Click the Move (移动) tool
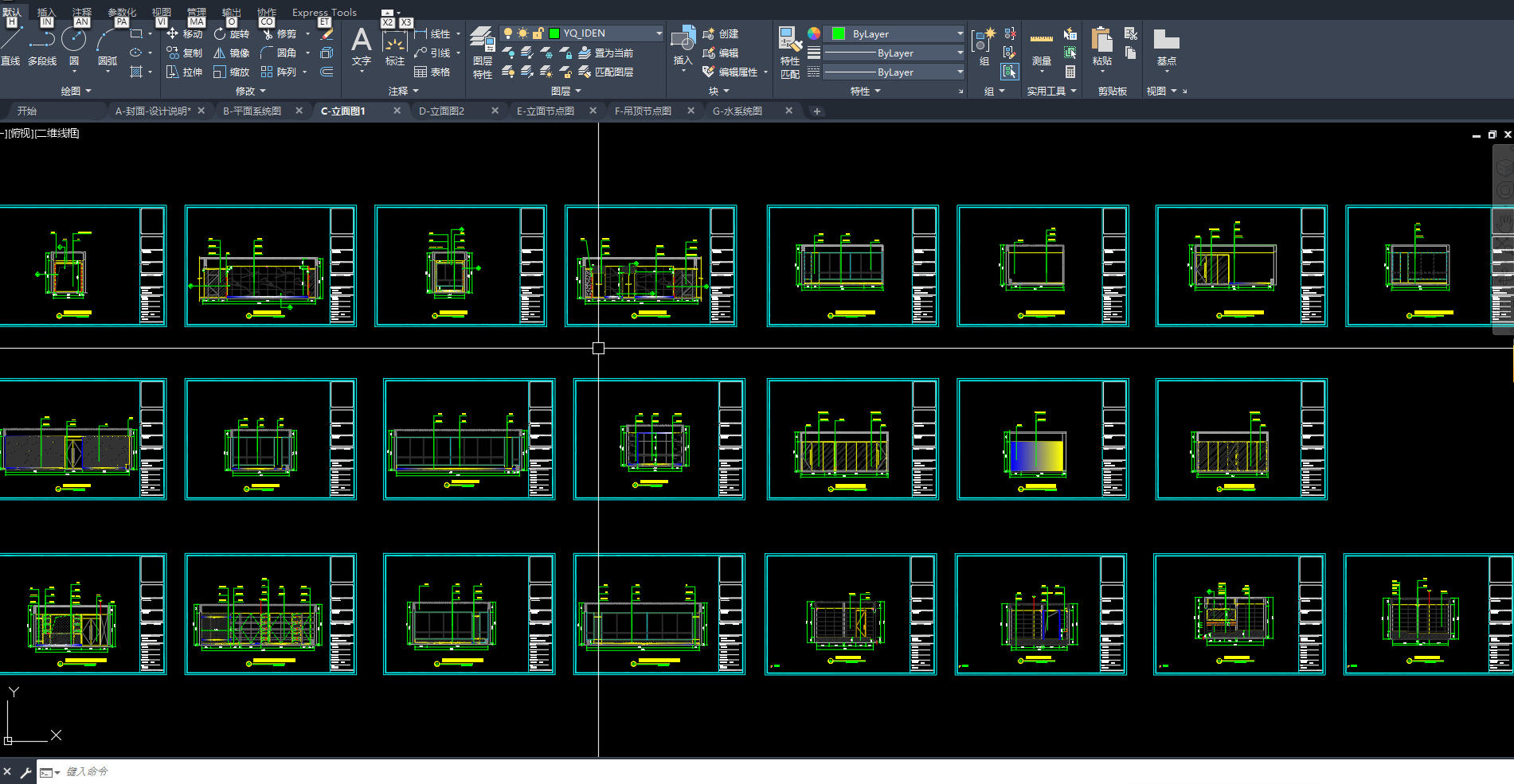Screen dimensions: 1514x784 click(185, 34)
